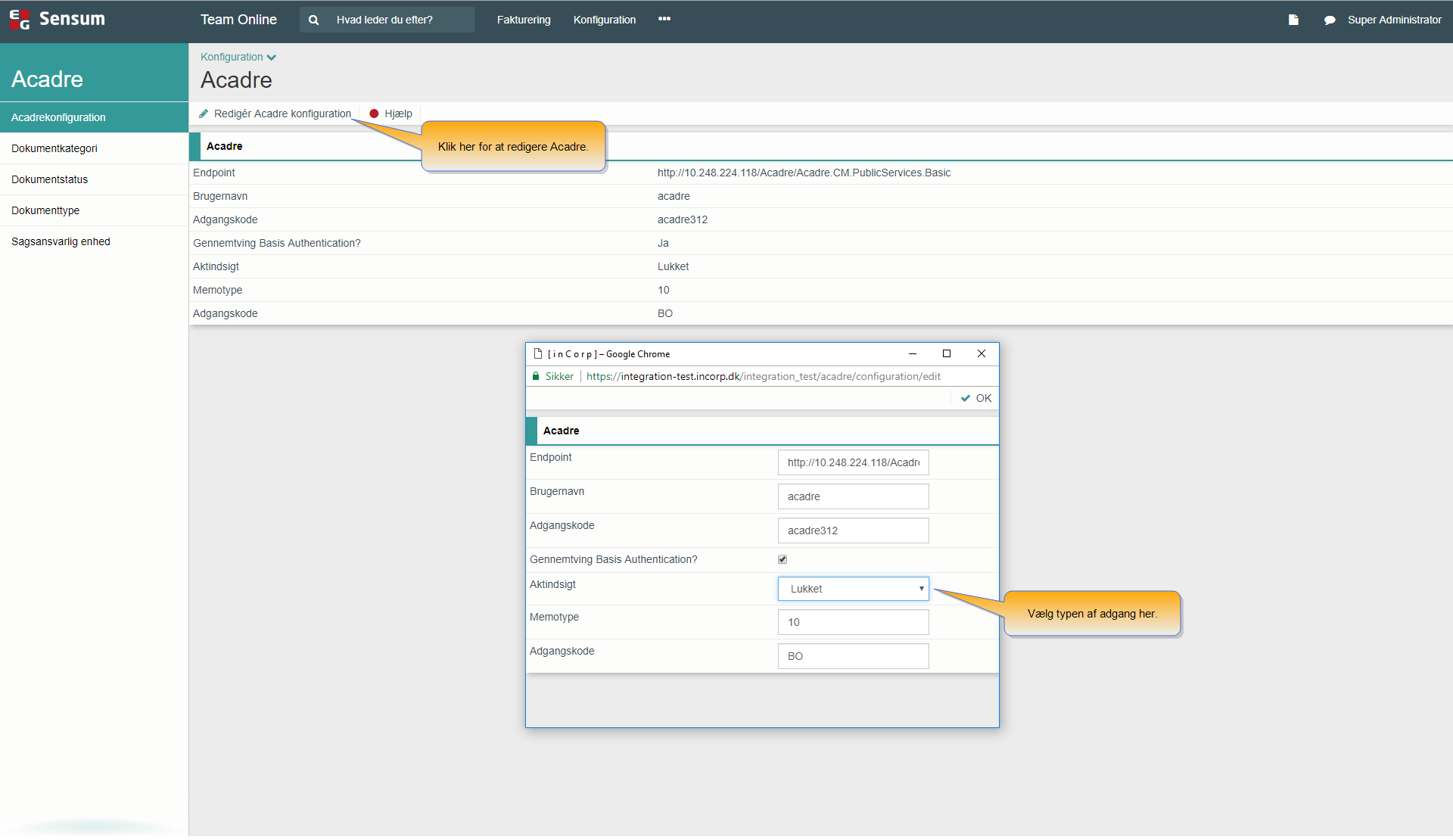
Task: Open Konfiguration menu in top bar
Action: pos(604,20)
